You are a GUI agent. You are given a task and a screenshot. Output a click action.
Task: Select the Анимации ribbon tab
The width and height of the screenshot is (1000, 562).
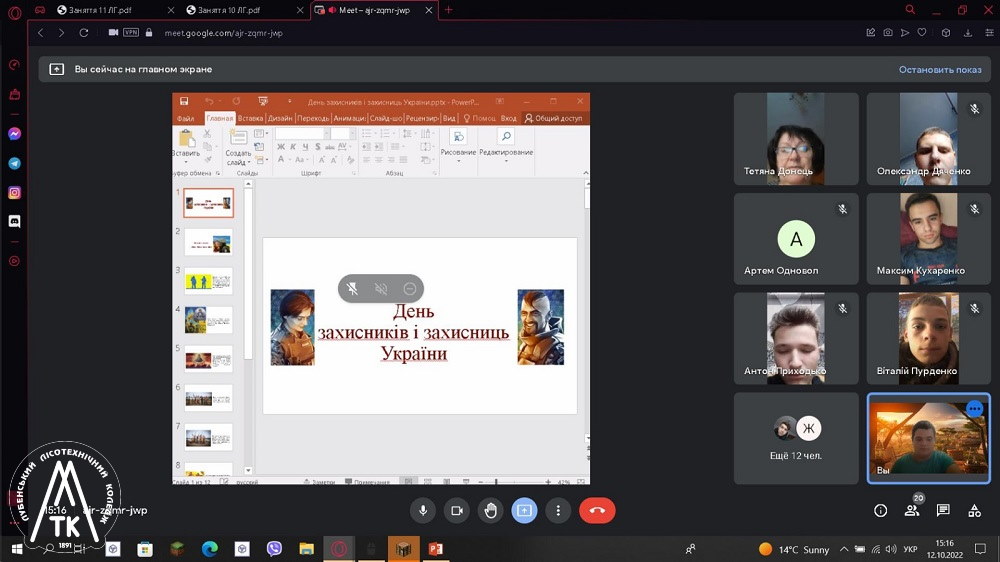point(349,119)
